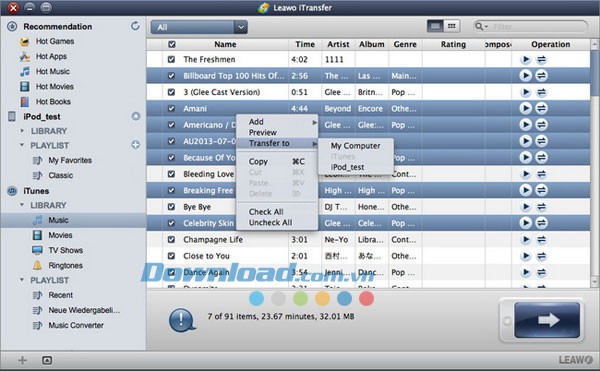This screenshot has height=371, width=600.
Task: Select Uncheck All menu item
Action: [x=277, y=222]
